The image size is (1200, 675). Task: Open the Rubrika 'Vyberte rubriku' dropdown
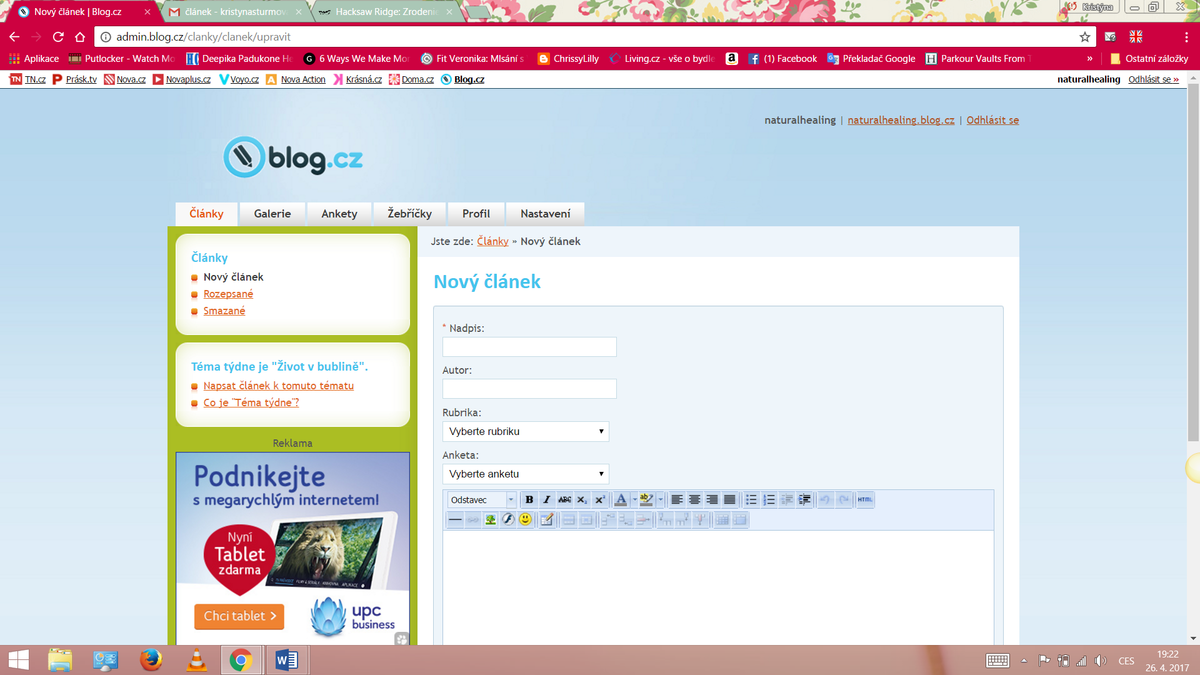pos(526,432)
